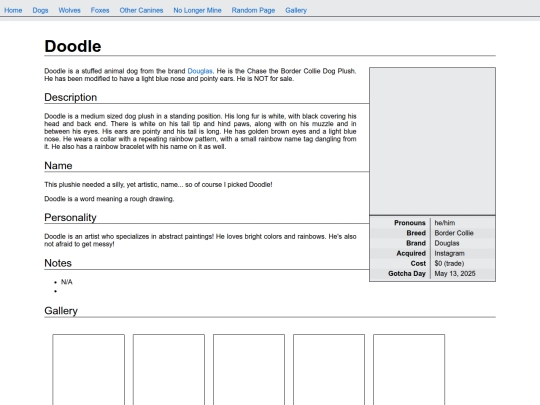
Task: Click the Doodle page title
Action: pos(73,46)
